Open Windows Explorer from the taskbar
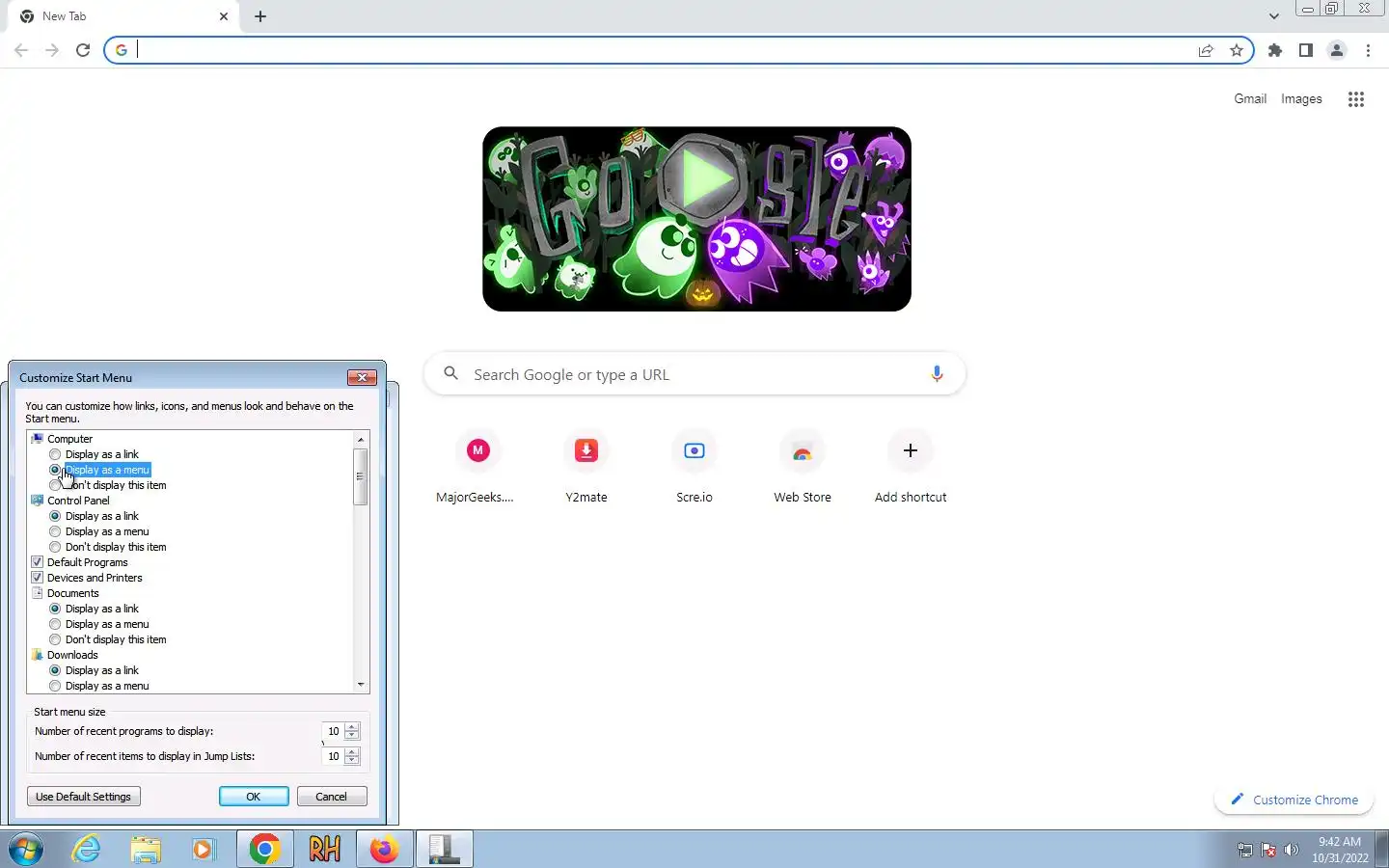1389x868 pixels. 146,850
